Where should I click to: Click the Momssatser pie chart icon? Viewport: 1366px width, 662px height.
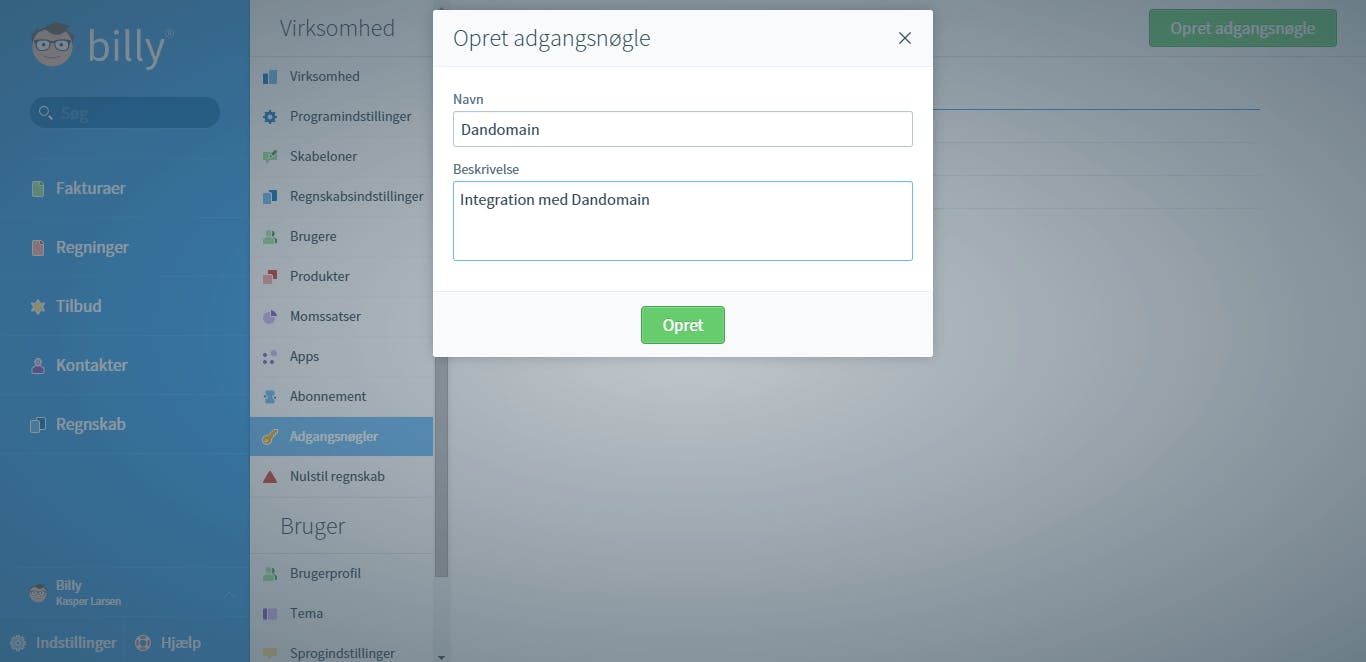point(270,317)
